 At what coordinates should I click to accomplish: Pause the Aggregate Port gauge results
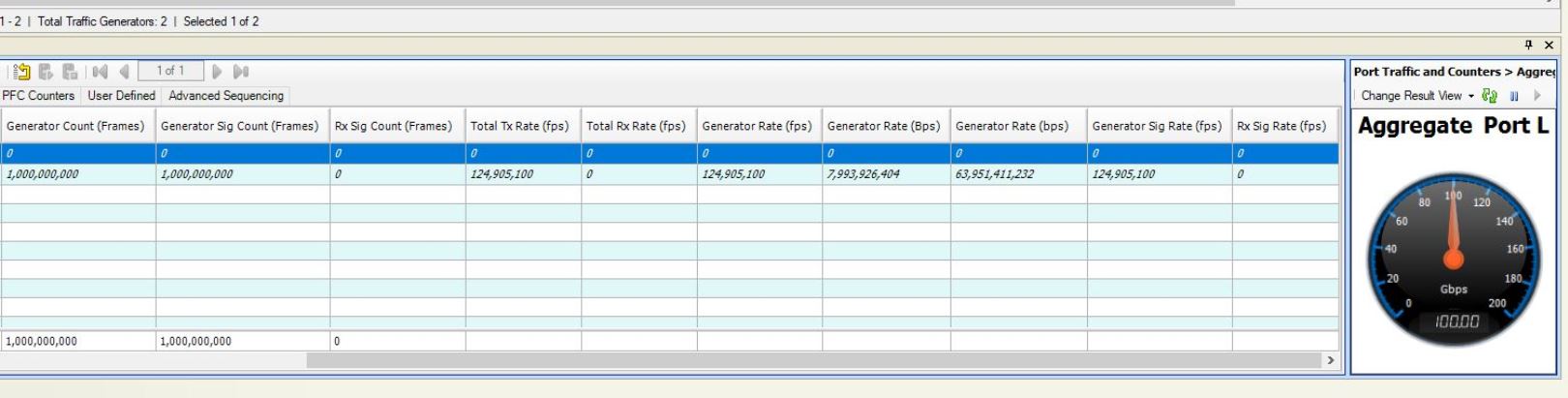tap(1515, 96)
